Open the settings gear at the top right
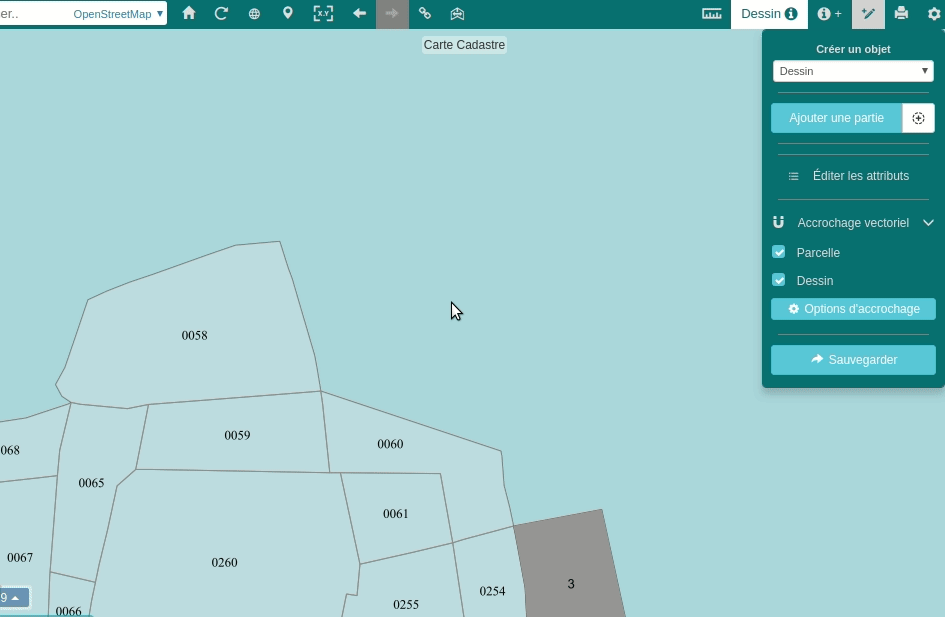Viewport: 945px width, 617px height. coord(934,13)
